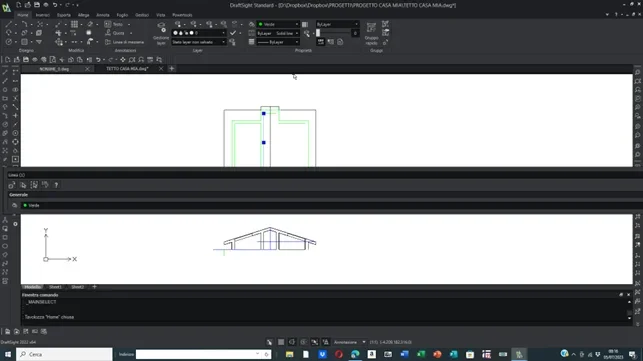Screen dimensions: 643x361
Task: Toggle the grid display in status bar
Action: tap(281, 342)
